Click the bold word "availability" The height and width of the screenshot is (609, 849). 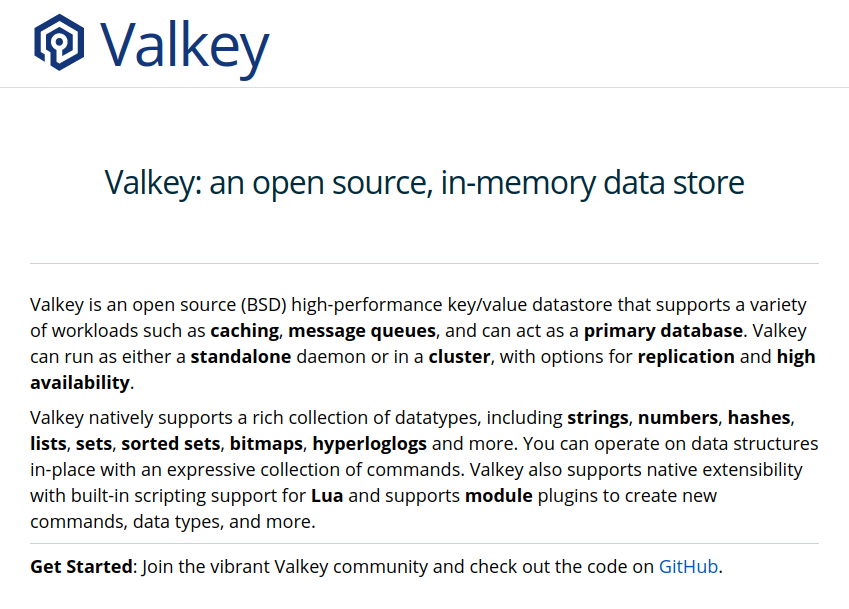80,382
